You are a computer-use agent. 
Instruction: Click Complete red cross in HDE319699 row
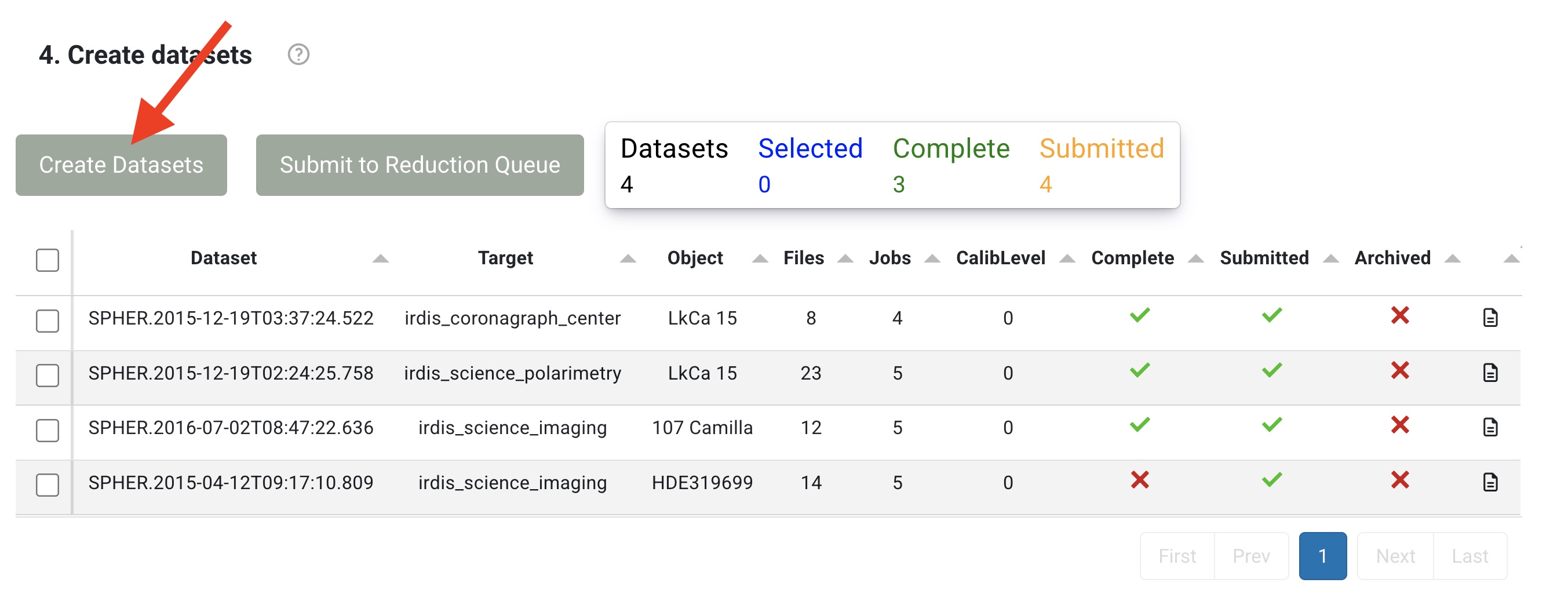point(1139,480)
